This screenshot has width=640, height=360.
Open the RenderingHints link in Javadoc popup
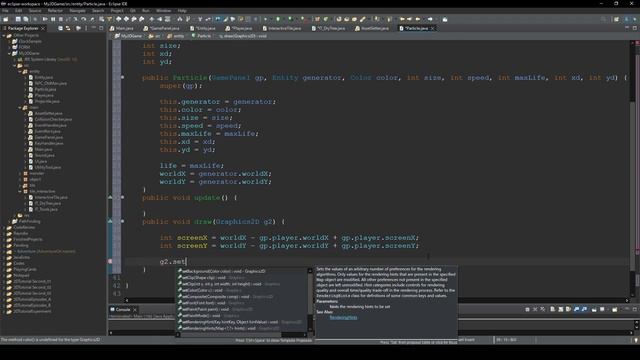click(x=343, y=318)
